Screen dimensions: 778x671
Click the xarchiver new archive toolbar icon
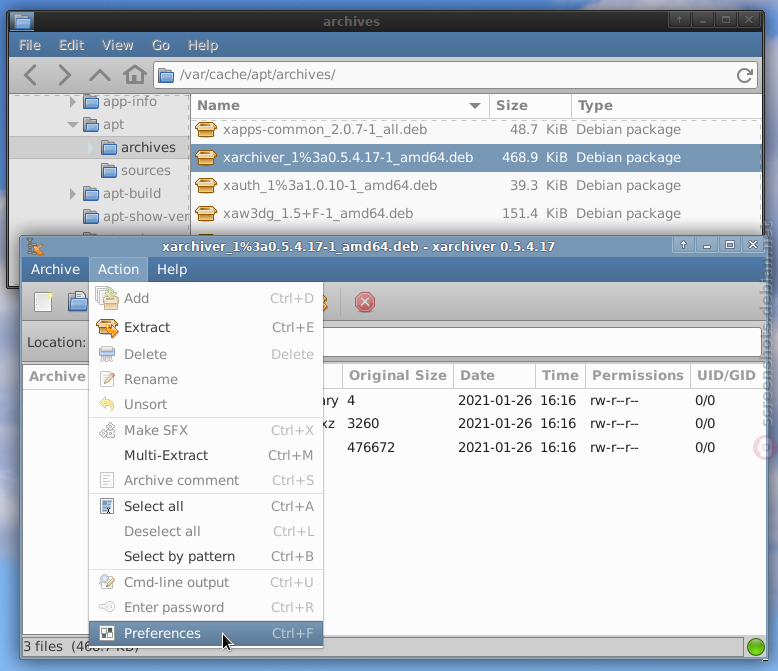44,302
